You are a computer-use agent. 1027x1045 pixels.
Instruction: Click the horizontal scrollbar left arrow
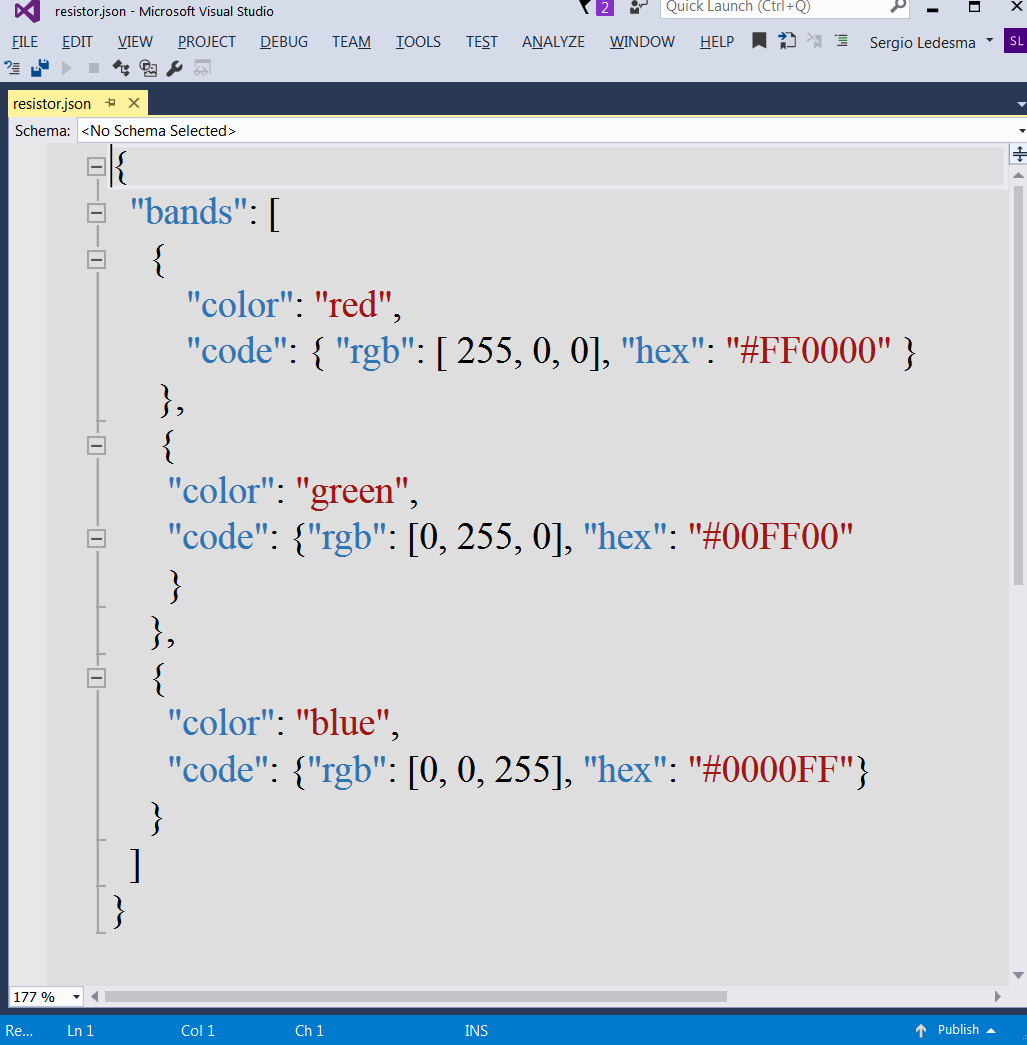[x=95, y=996]
